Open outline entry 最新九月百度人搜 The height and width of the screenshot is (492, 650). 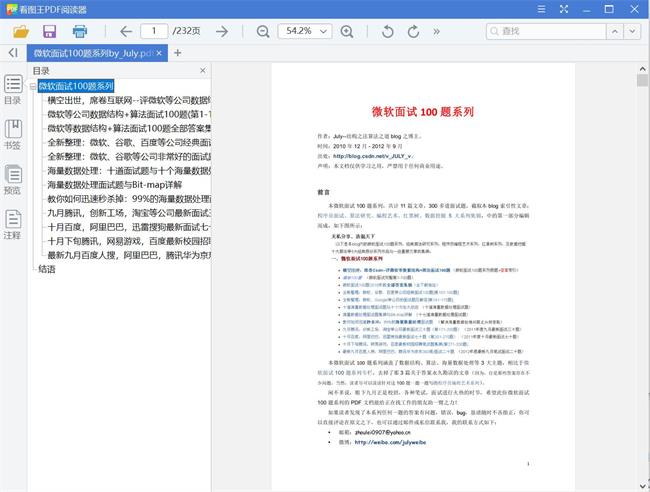(x=129, y=255)
